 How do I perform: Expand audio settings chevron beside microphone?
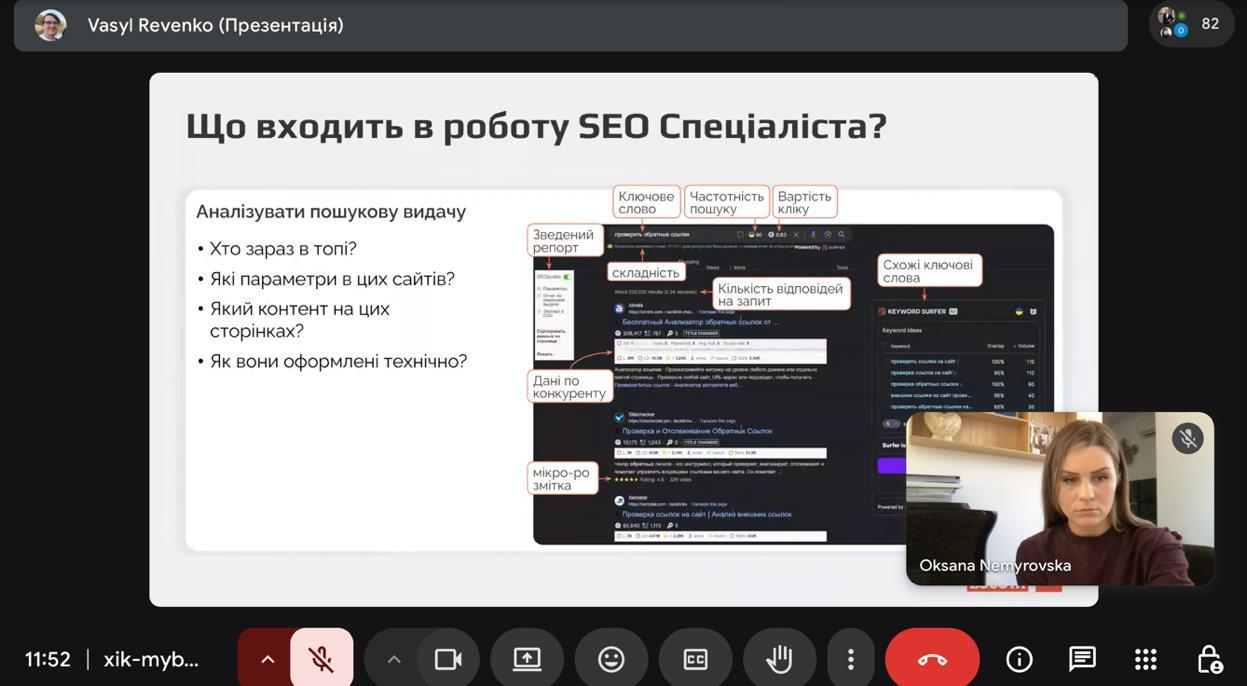(x=267, y=659)
